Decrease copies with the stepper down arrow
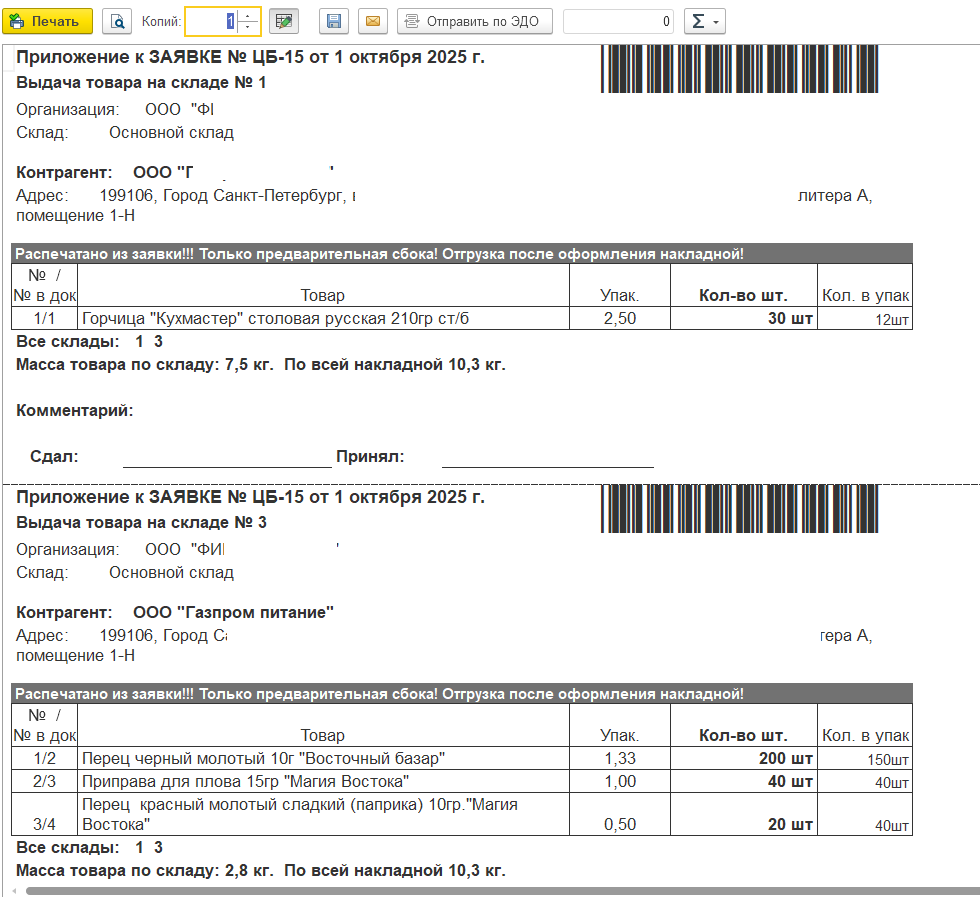Image resolution: width=980 pixels, height=897 pixels. 248,28
